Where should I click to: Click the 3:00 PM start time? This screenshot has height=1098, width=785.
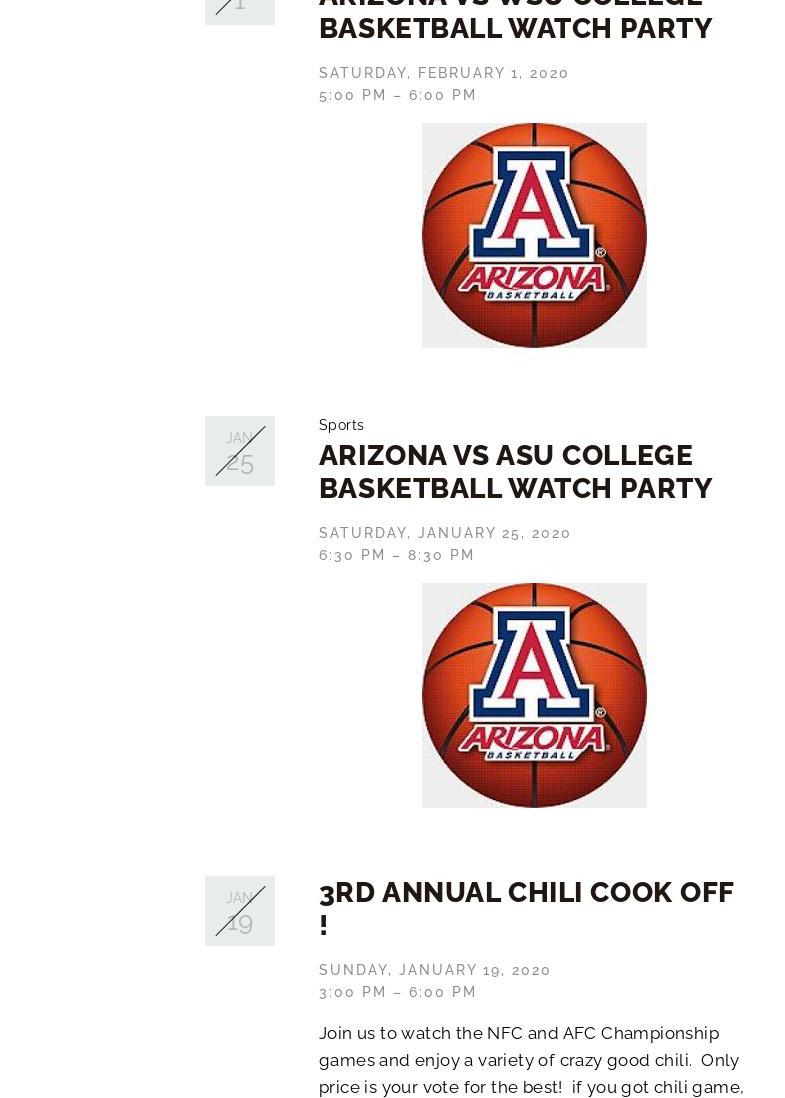point(352,992)
